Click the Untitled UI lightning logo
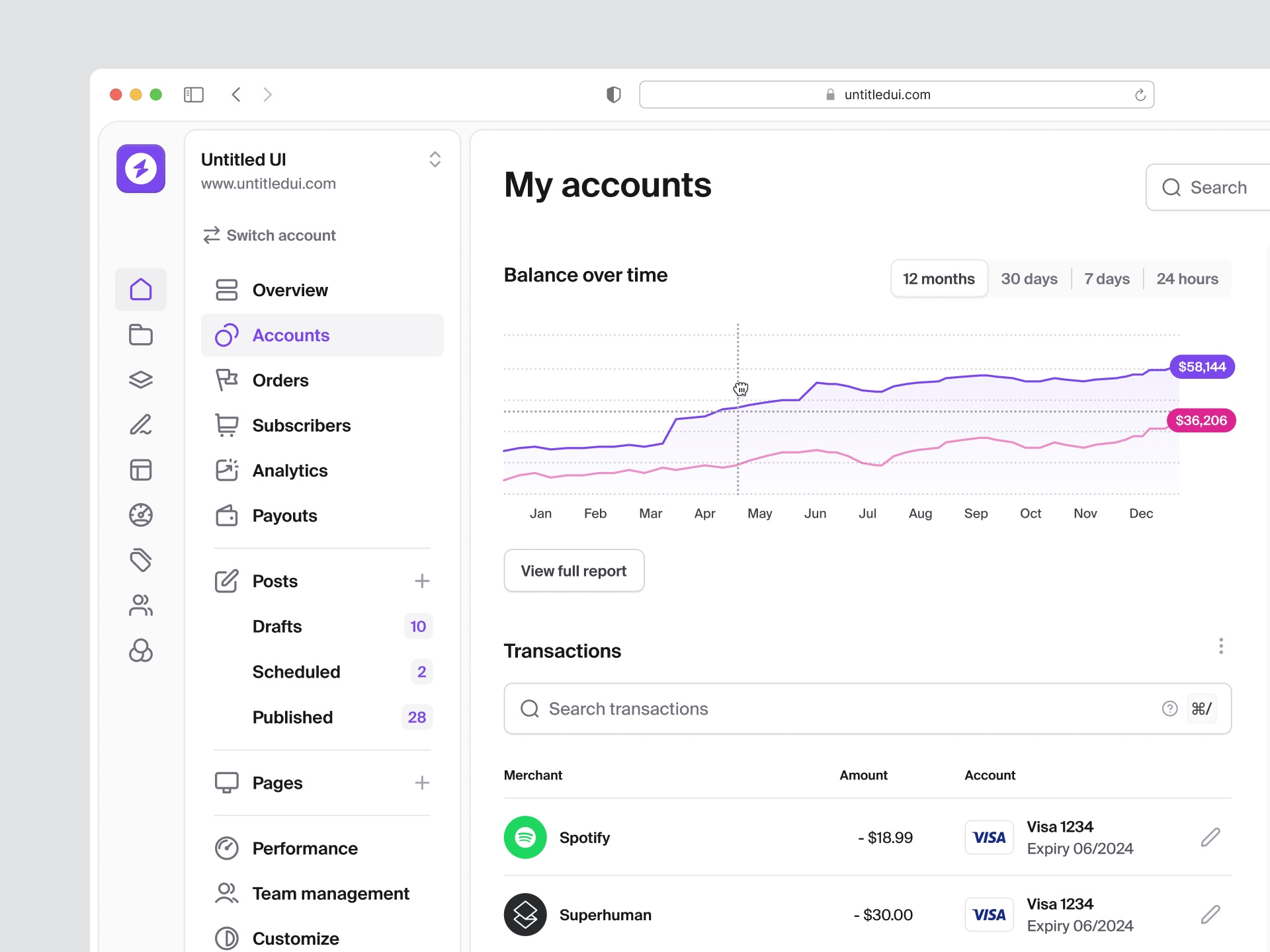Image resolution: width=1270 pixels, height=952 pixels. [140, 169]
